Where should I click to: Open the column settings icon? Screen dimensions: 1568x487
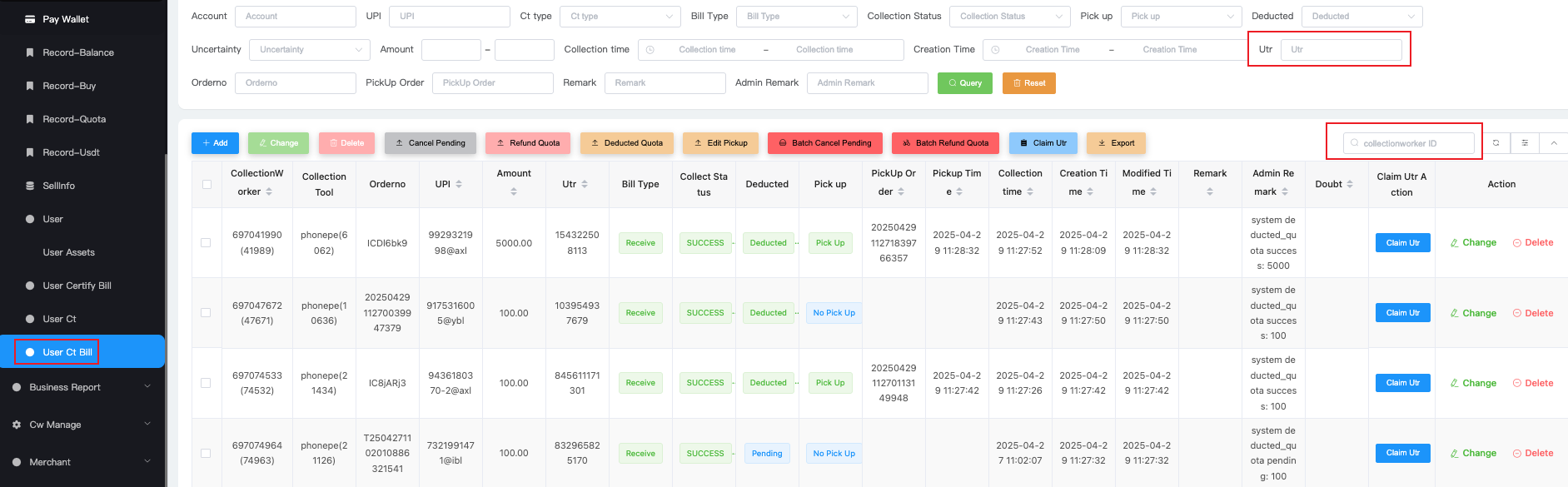click(1525, 143)
